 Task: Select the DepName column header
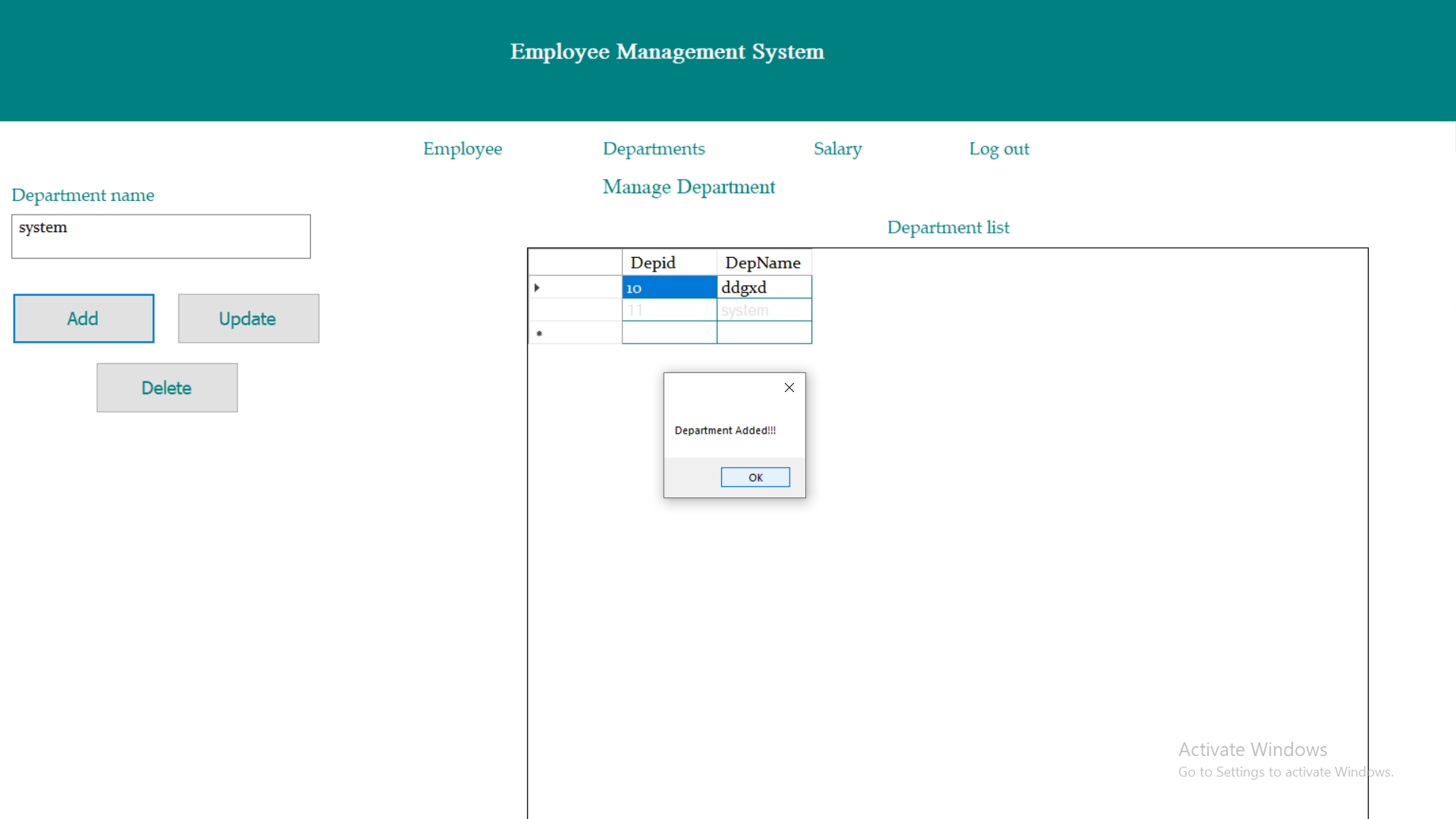[x=763, y=262]
